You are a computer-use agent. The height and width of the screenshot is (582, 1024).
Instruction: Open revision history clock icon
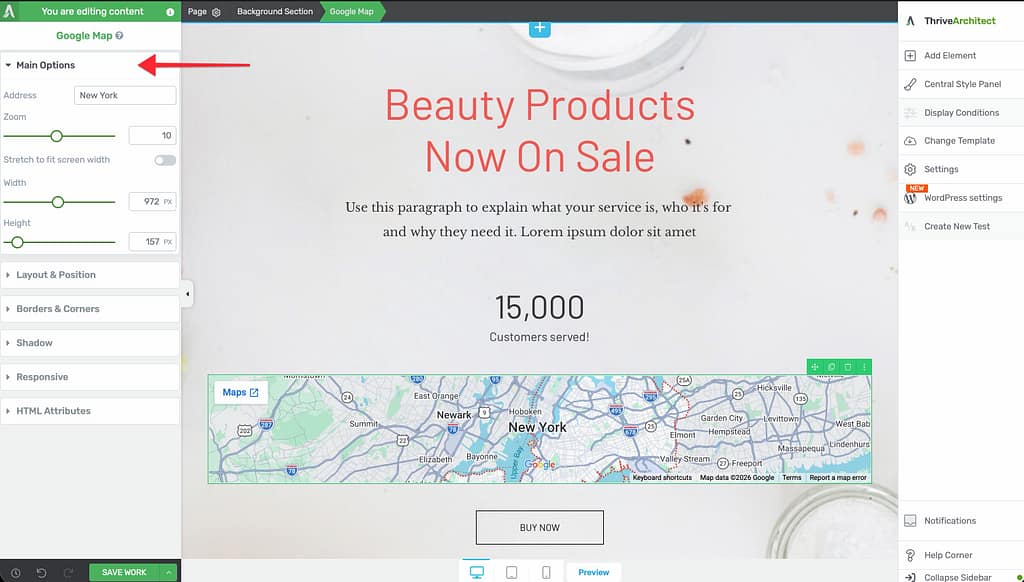[x=15, y=572]
